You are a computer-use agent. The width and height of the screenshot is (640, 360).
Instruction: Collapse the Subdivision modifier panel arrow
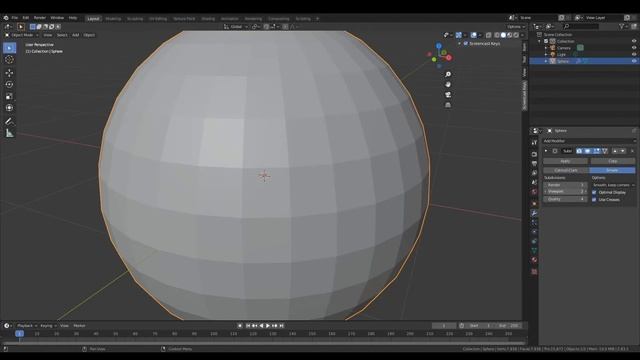[546, 151]
